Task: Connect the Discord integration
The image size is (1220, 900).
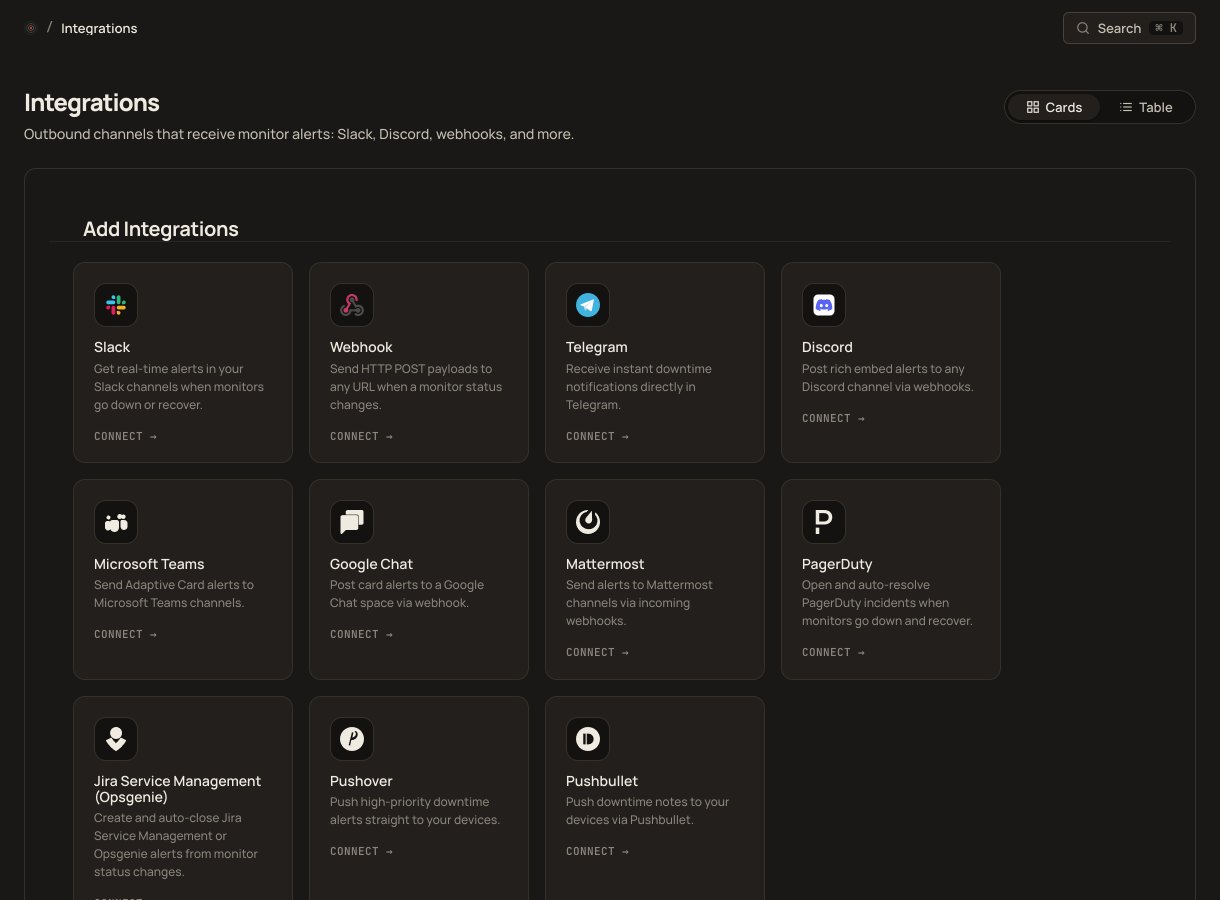Action: [x=834, y=418]
